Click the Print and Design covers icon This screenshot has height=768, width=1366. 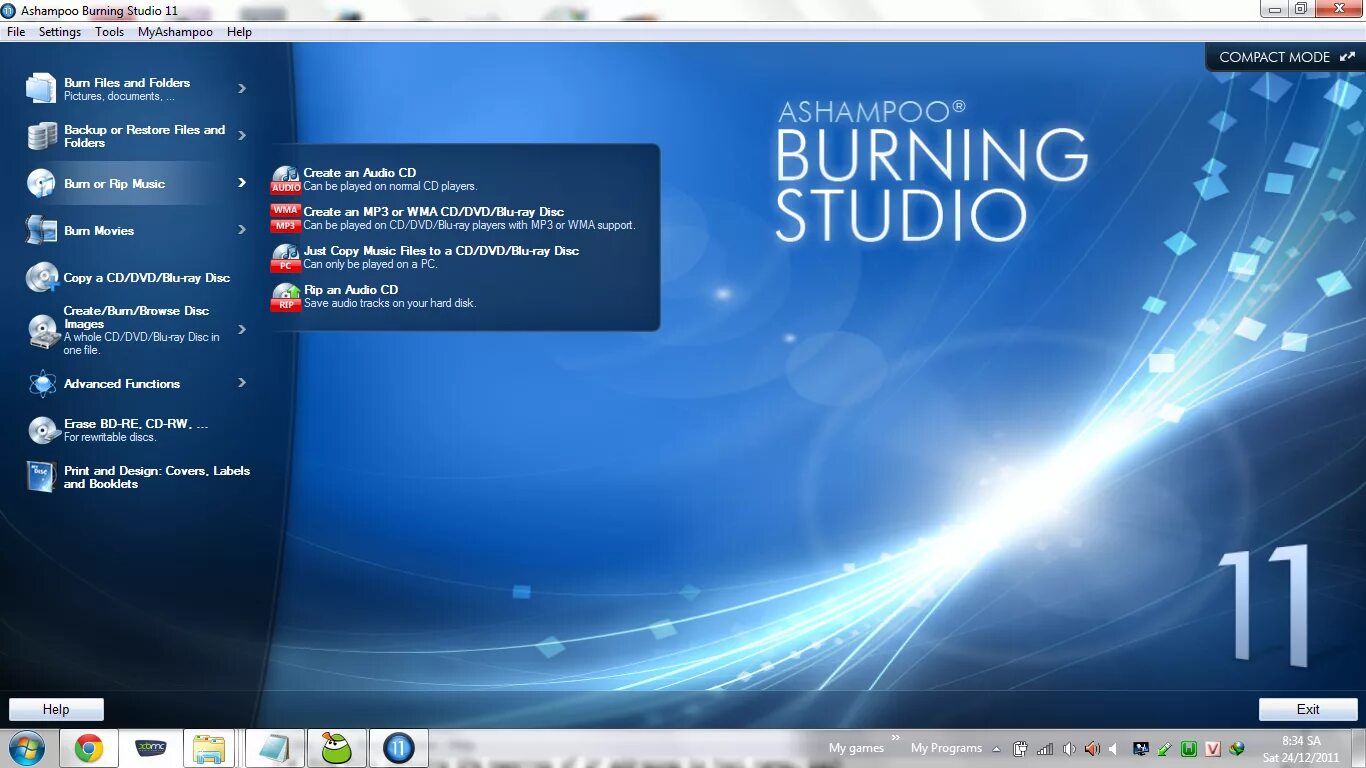coord(41,477)
